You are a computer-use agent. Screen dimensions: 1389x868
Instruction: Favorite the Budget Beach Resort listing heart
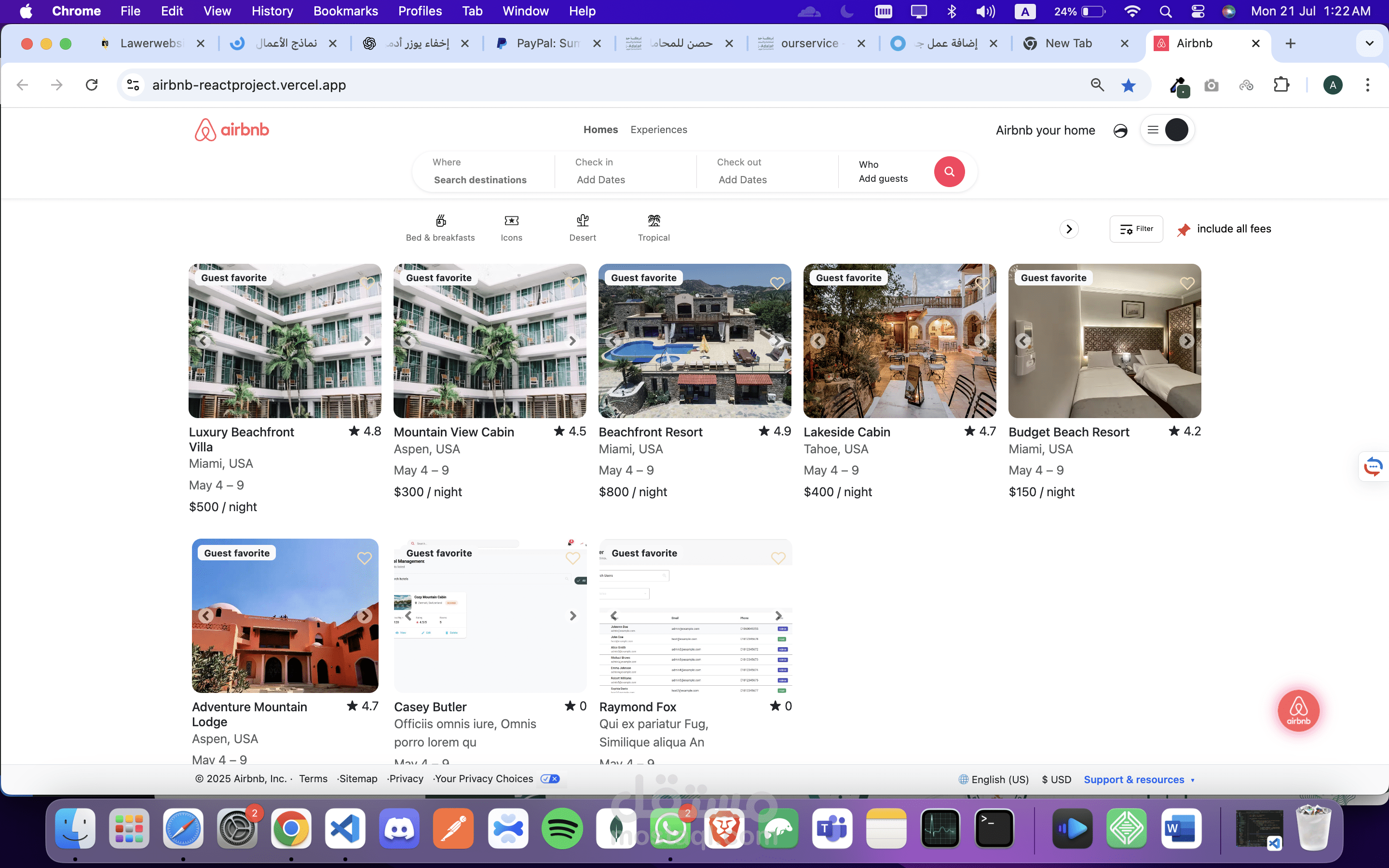pyautogui.click(x=1187, y=283)
